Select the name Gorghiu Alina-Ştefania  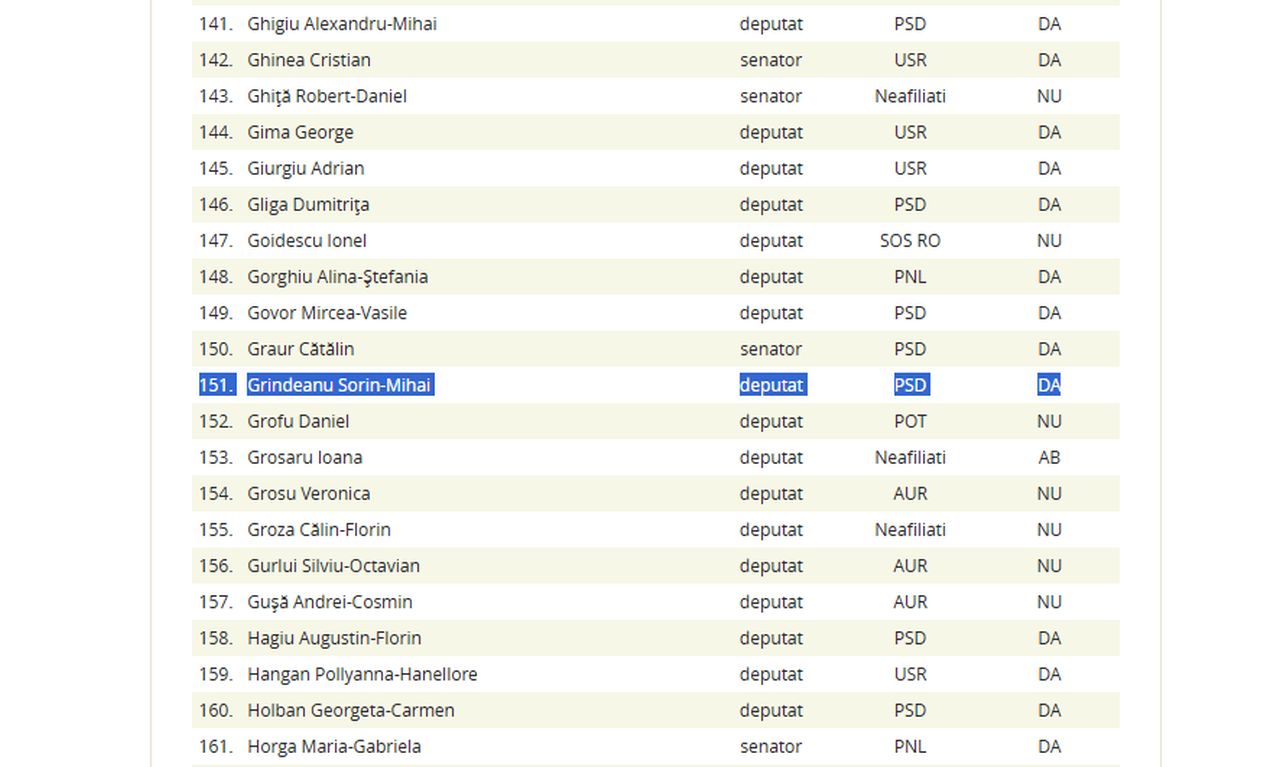coord(338,277)
